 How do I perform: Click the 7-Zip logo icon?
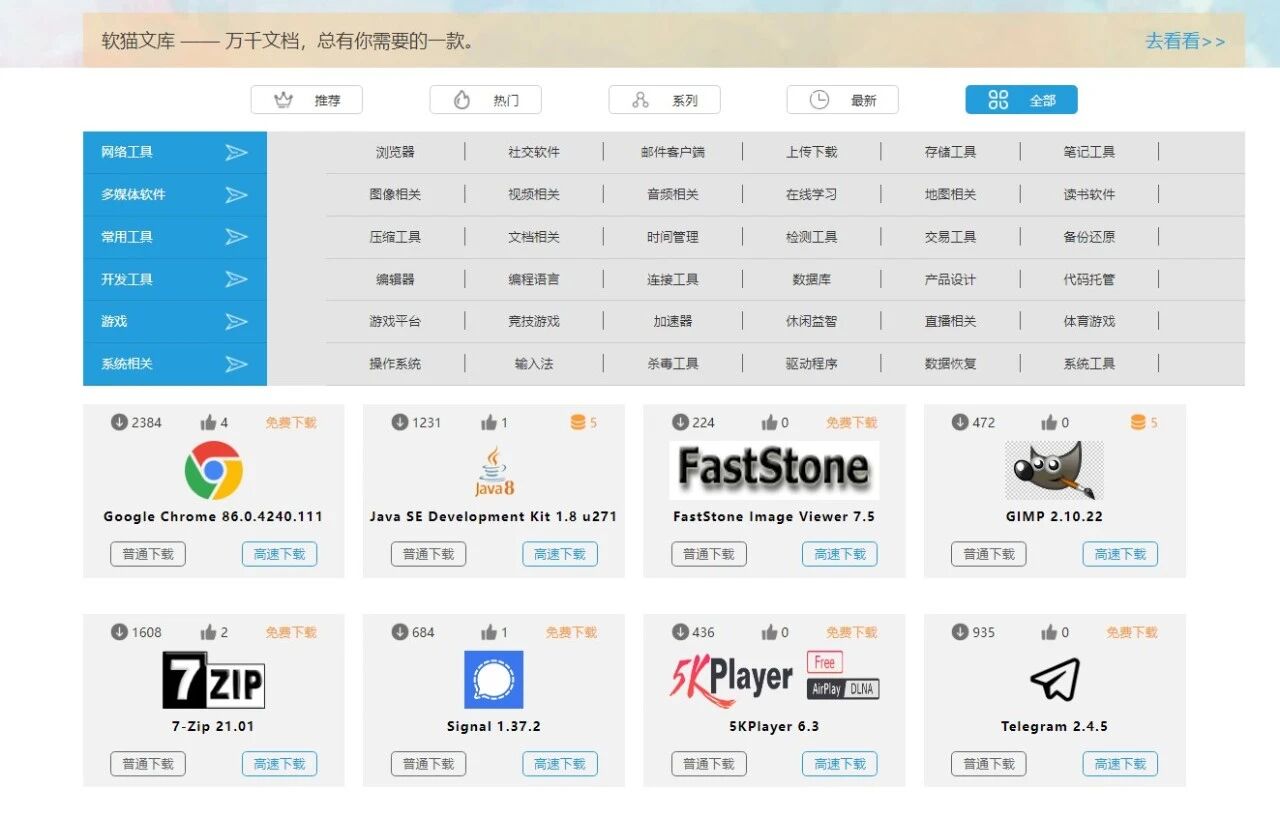click(x=214, y=679)
